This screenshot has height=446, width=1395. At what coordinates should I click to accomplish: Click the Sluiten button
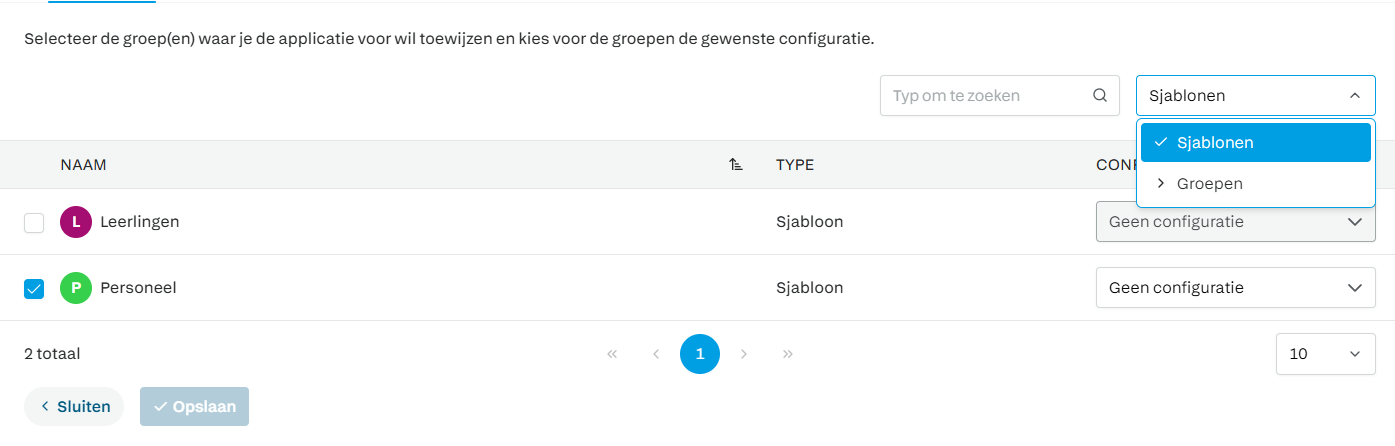[74, 407]
